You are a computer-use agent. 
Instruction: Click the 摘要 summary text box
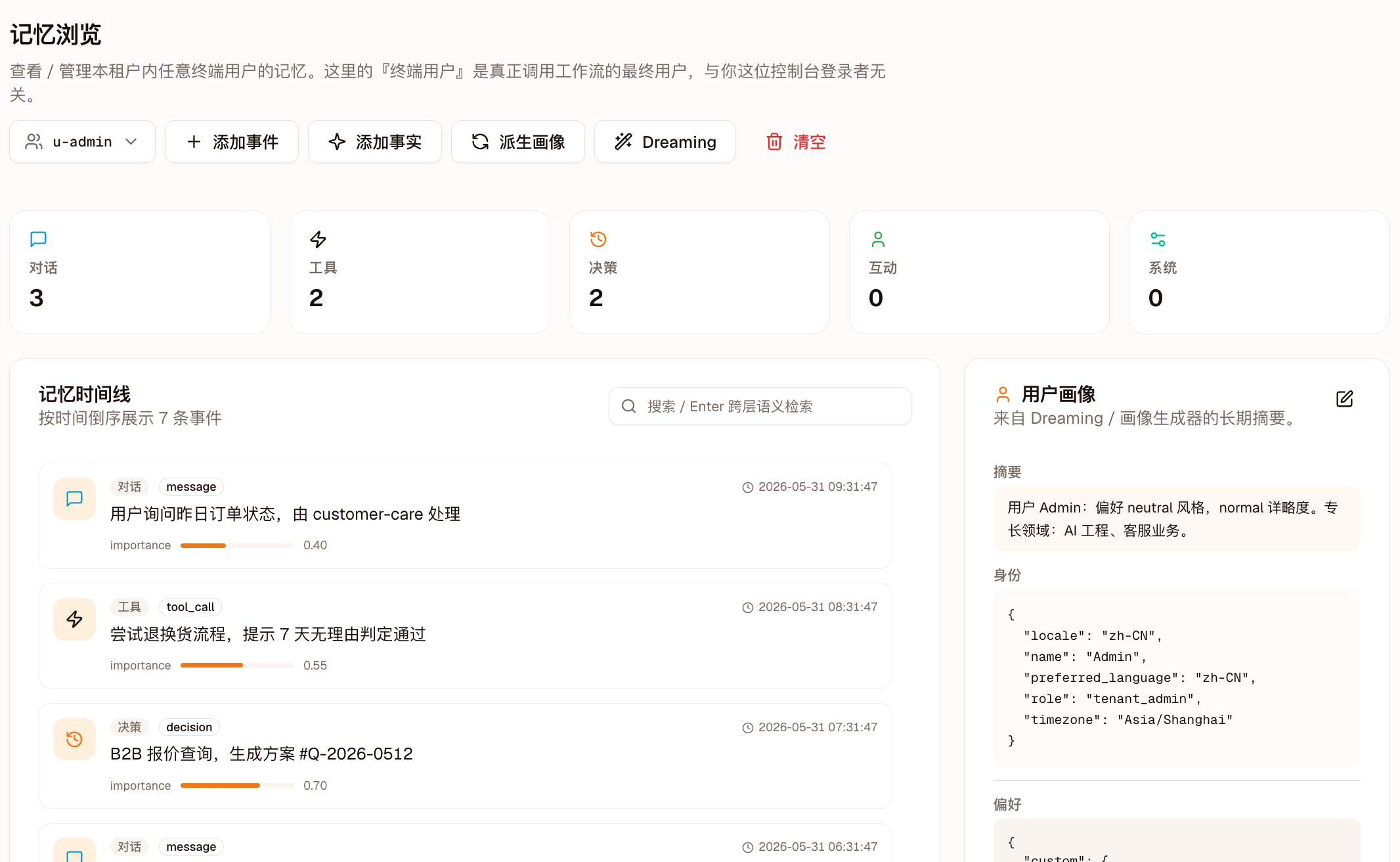(1177, 519)
